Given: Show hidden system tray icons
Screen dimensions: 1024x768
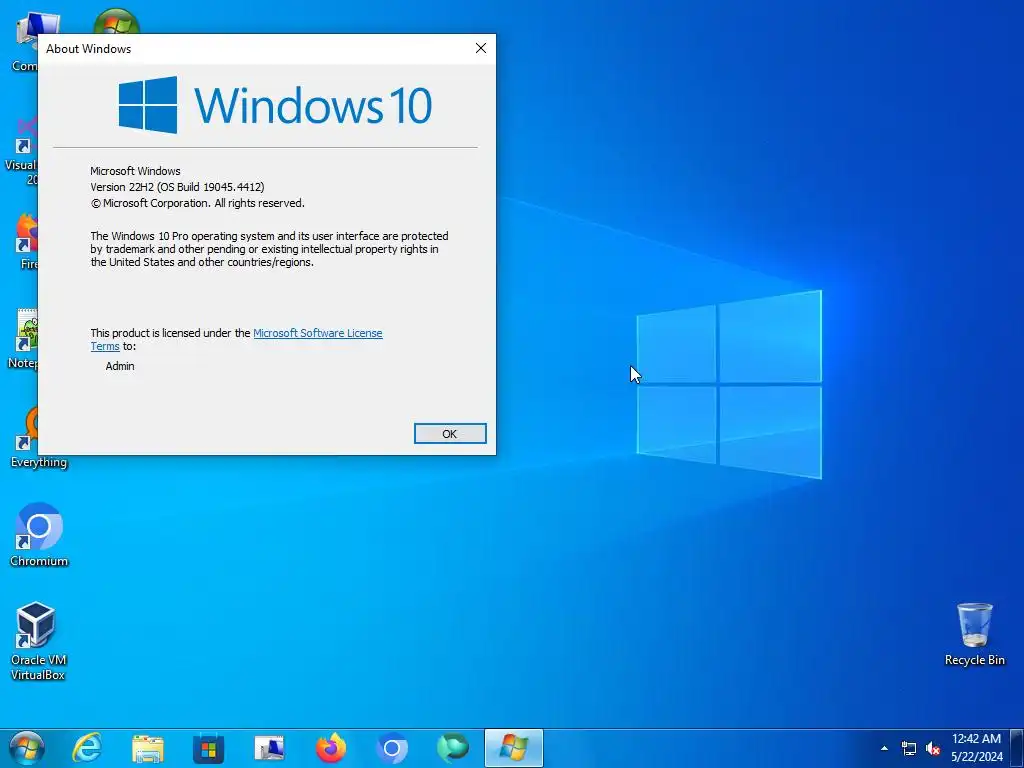Looking at the screenshot, I should [884, 748].
